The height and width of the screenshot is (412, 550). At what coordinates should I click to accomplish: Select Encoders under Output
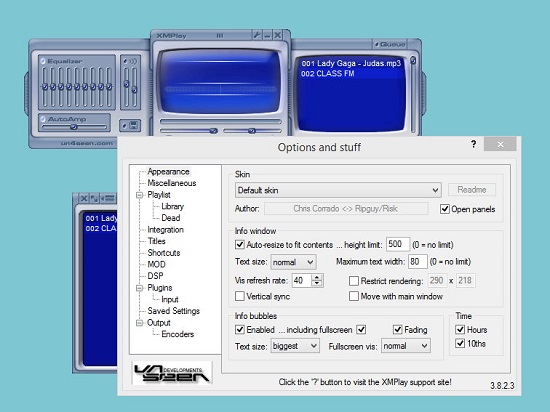(x=177, y=334)
